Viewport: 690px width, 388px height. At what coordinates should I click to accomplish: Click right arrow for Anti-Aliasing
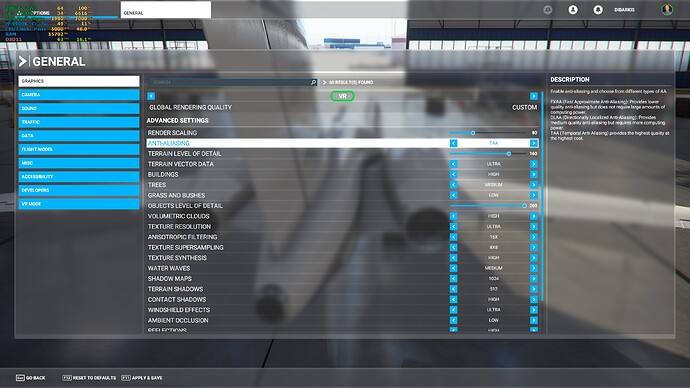tap(534, 143)
